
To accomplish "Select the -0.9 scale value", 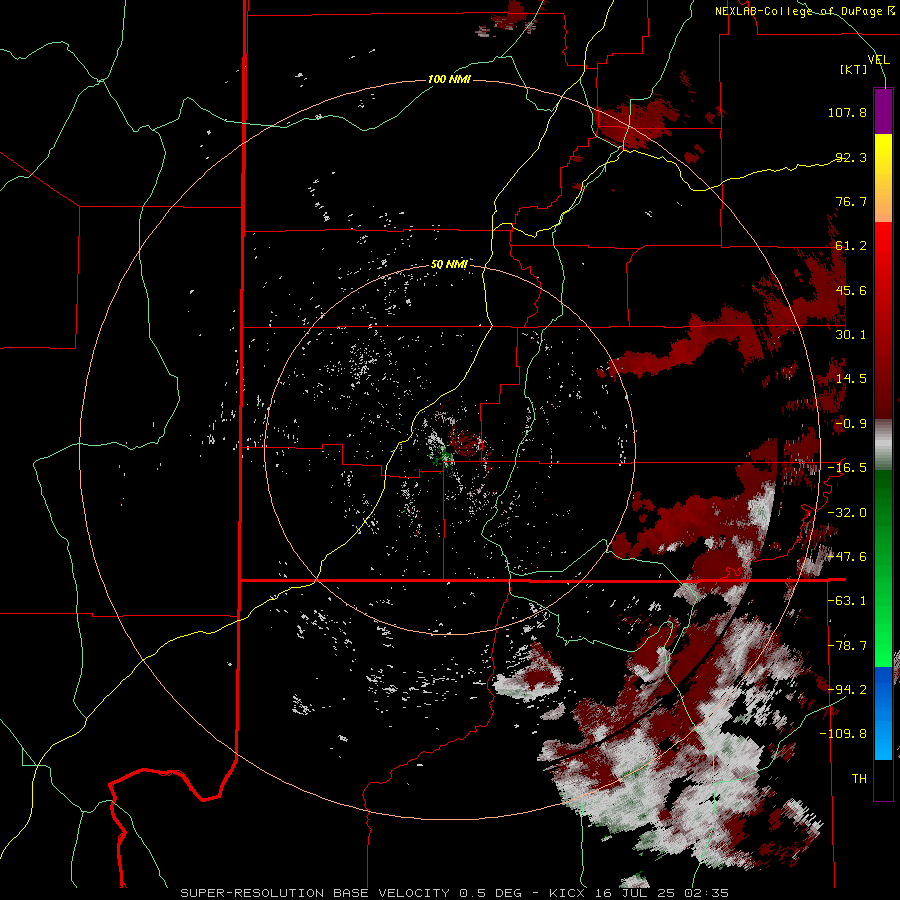I will (851, 424).
